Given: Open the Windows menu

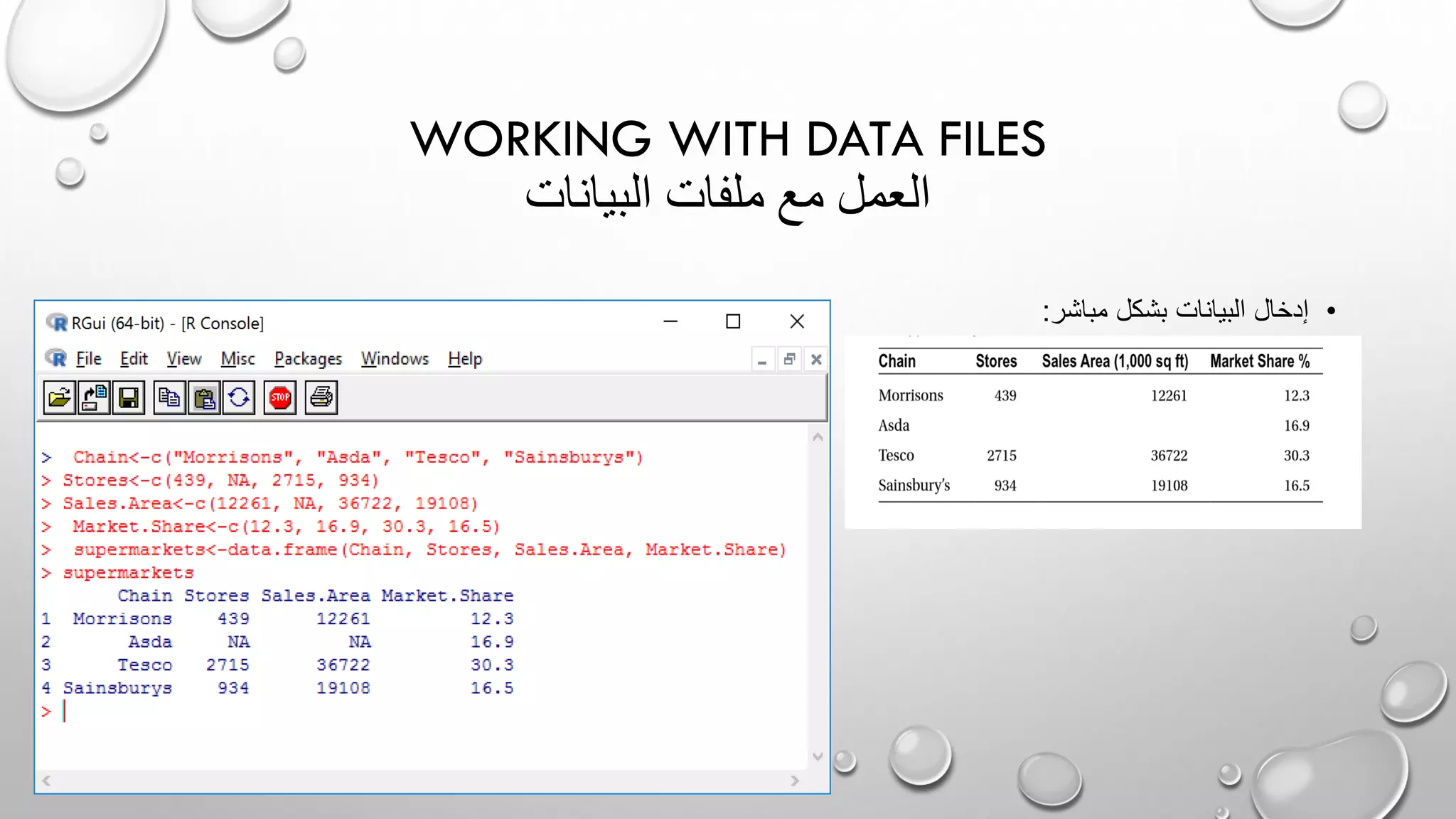Looking at the screenshot, I should click(x=395, y=359).
